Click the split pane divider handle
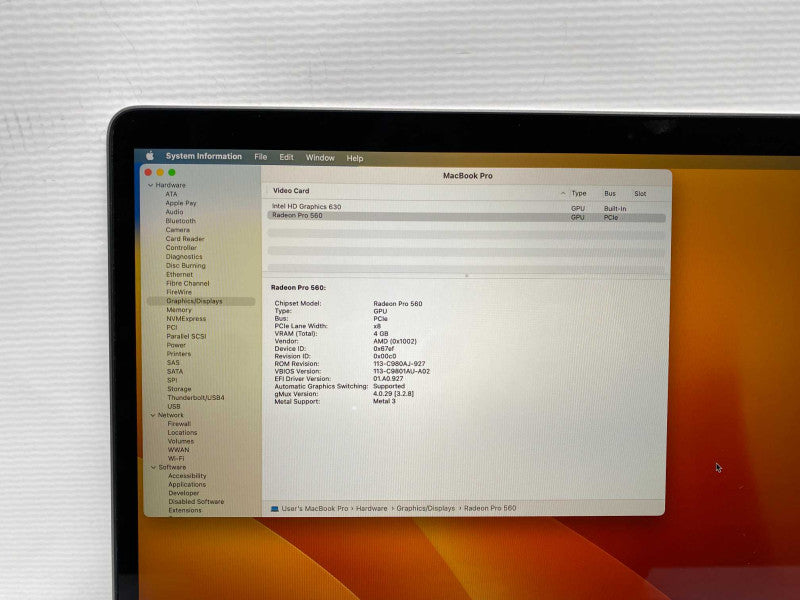 pyautogui.click(x=466, y=276)
